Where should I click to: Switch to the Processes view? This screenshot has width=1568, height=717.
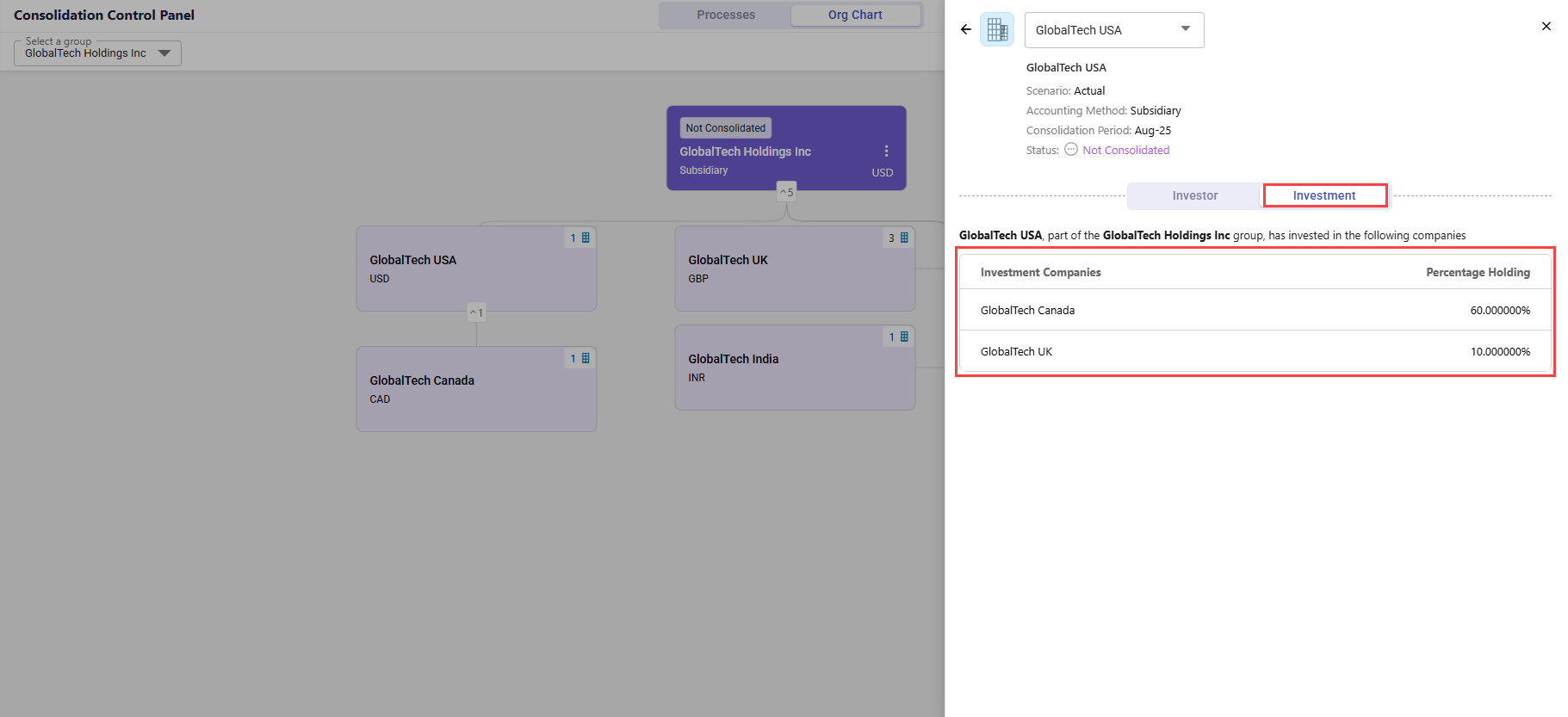coord(725,15)
